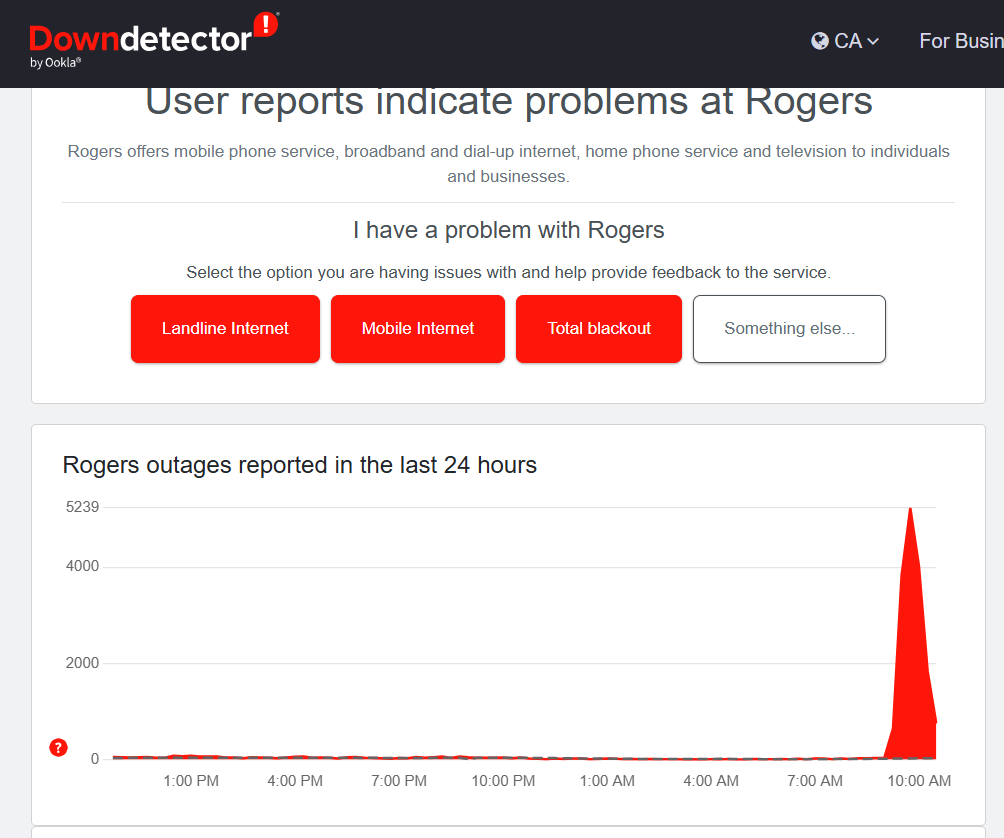Click the Rogers service description paragraph
1004x838 pixels.
click(508, 164)
